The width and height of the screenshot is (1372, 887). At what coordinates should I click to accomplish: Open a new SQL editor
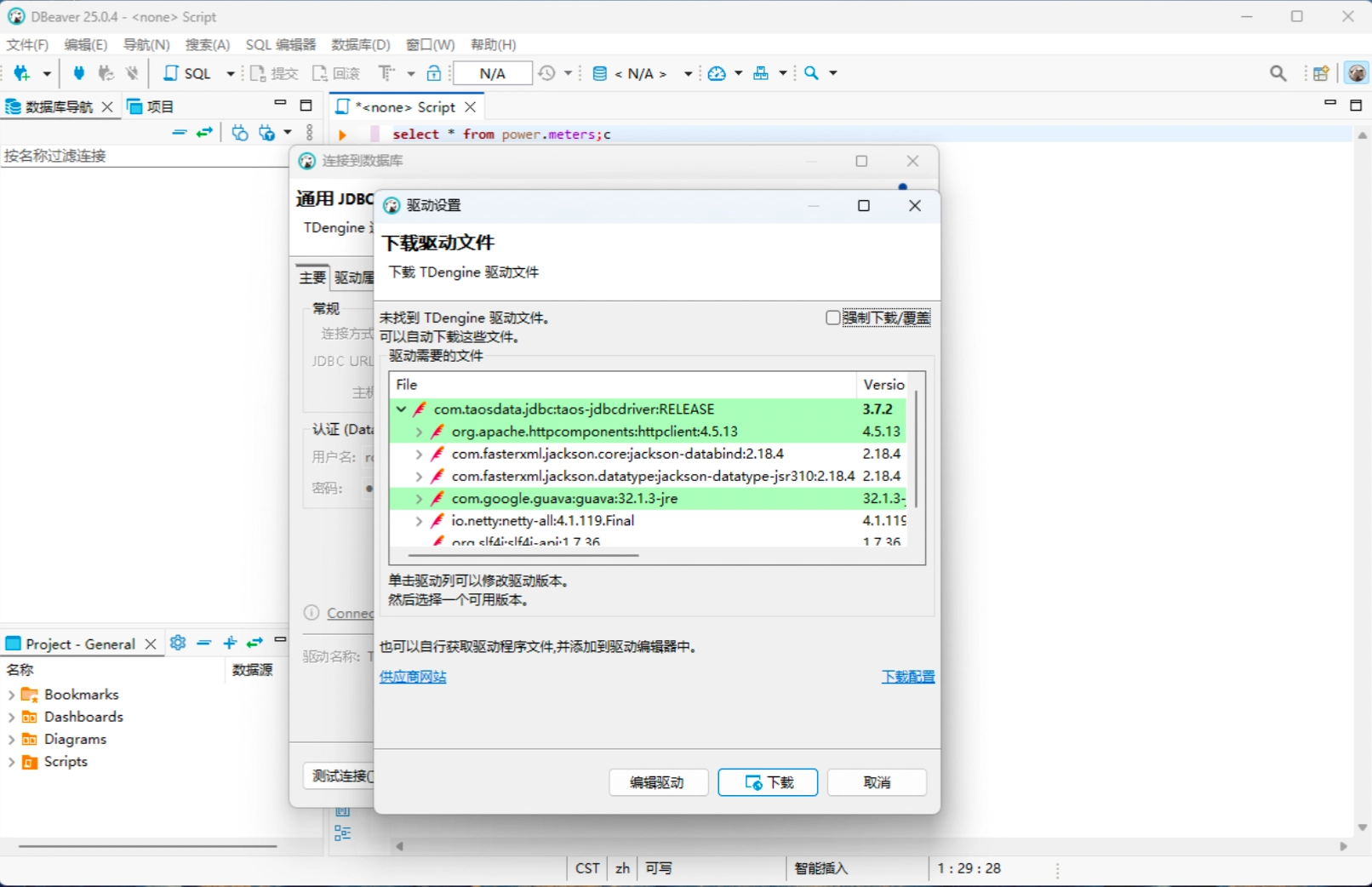pos(192,73)
